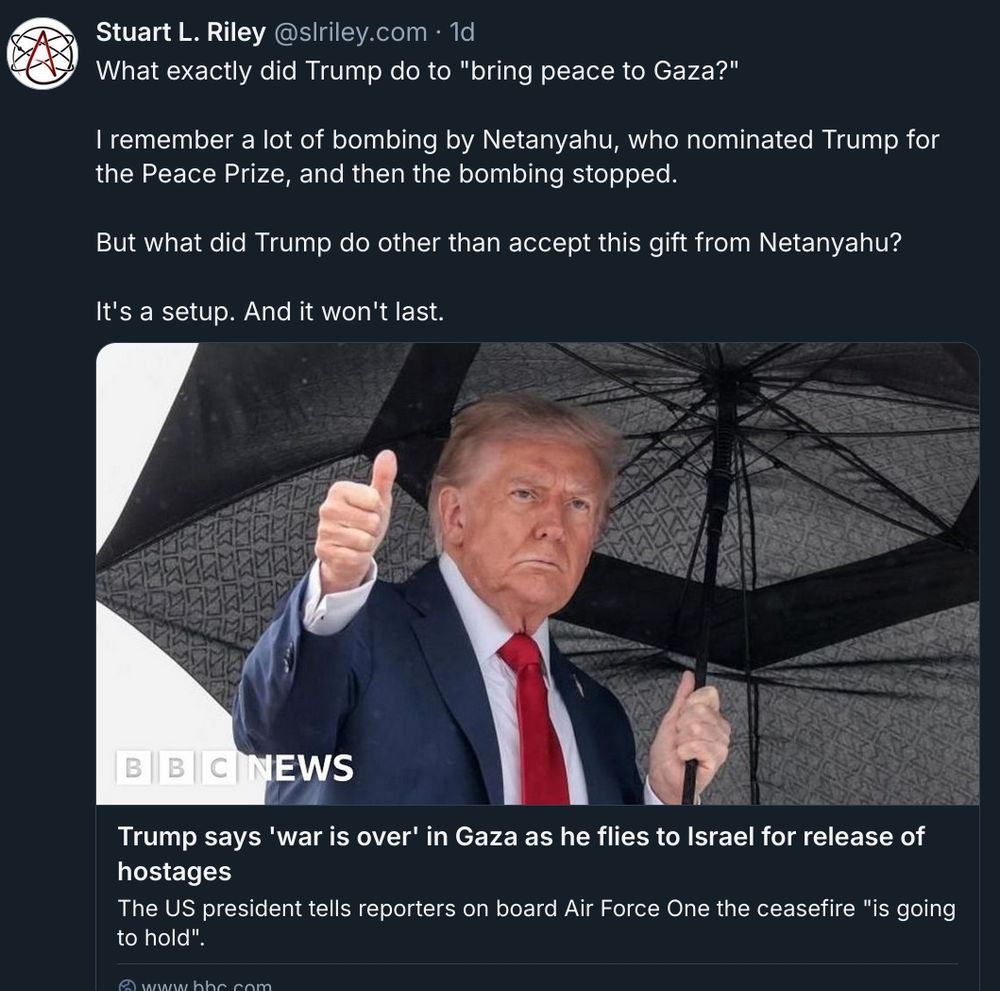Open the @slriley.com handle link
The height and width of the screenshot is (991, 1000).
[x=350, y=32]
